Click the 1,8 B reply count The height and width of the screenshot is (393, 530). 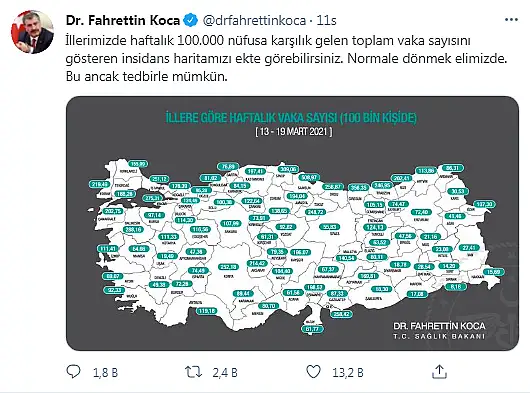point(105,373)
